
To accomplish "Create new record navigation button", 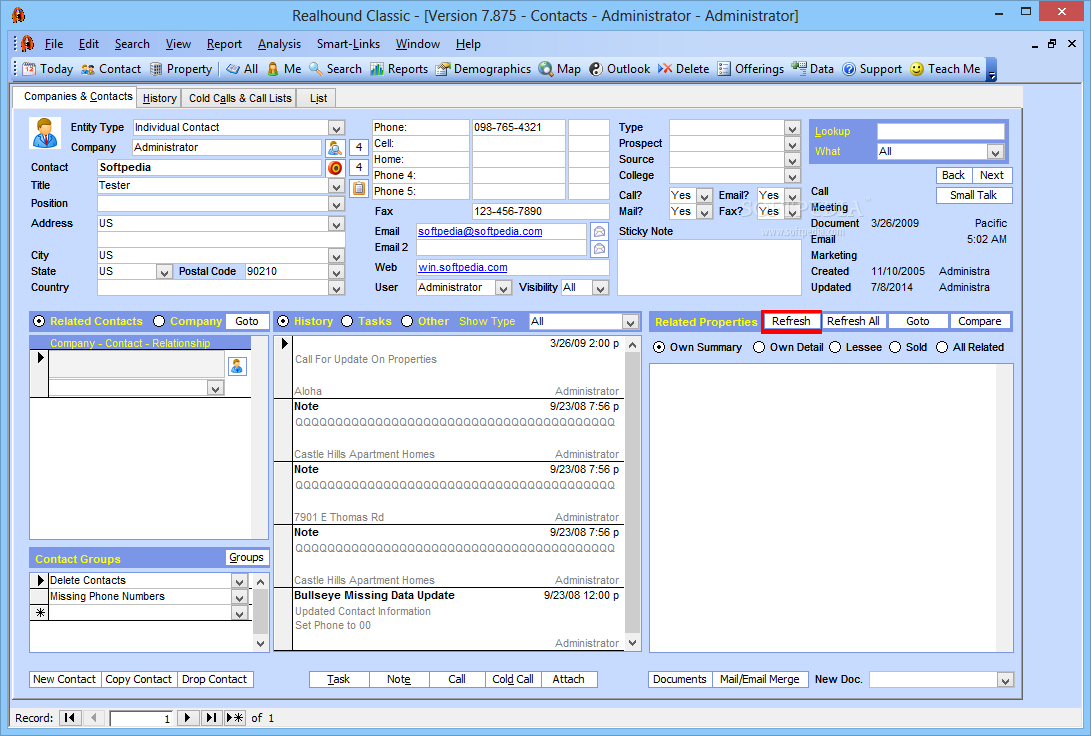I will pyautogui.click(x=235, y=718).
